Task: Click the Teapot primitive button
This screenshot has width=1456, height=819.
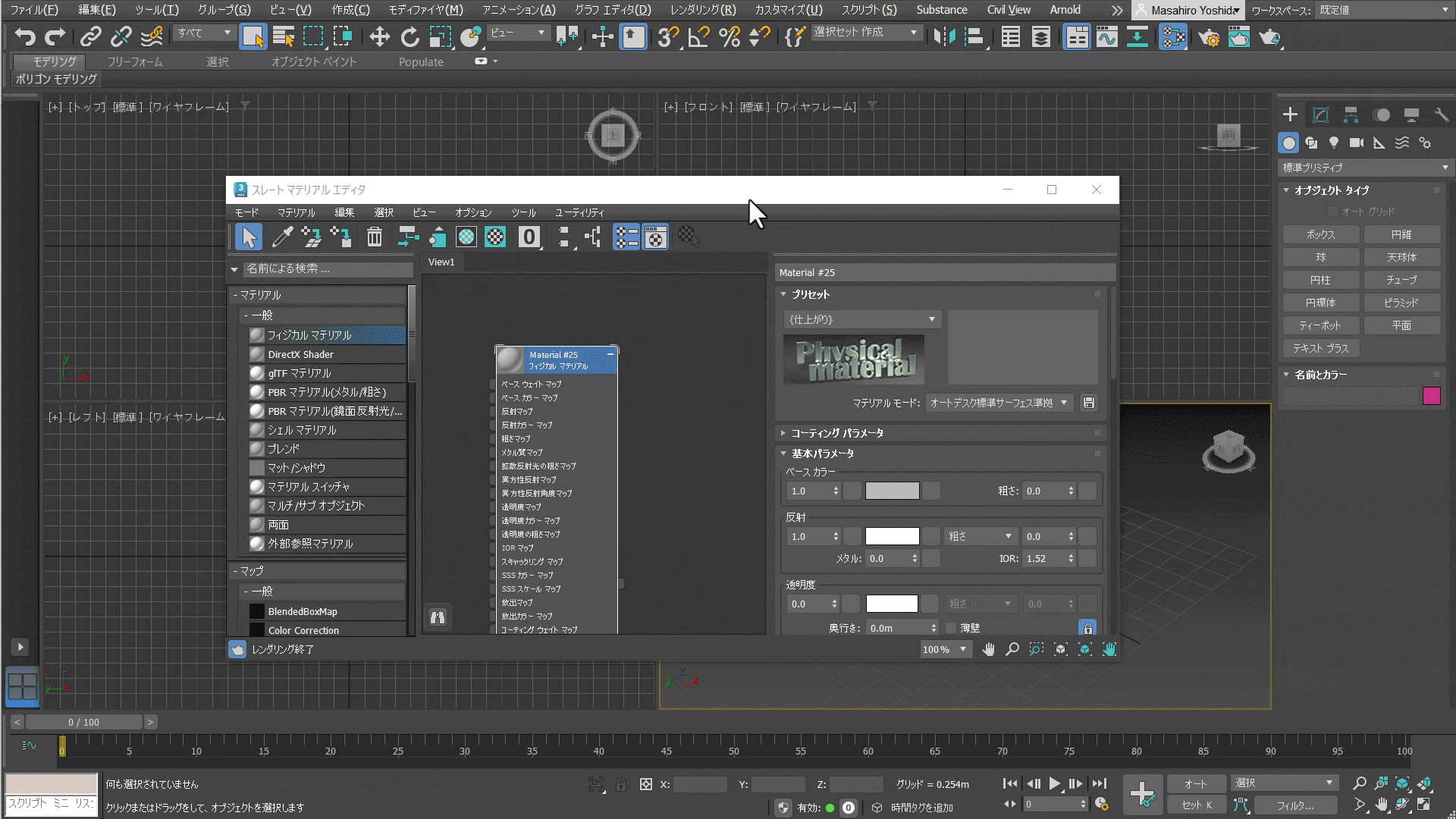Action: [x=1320, y=325]
